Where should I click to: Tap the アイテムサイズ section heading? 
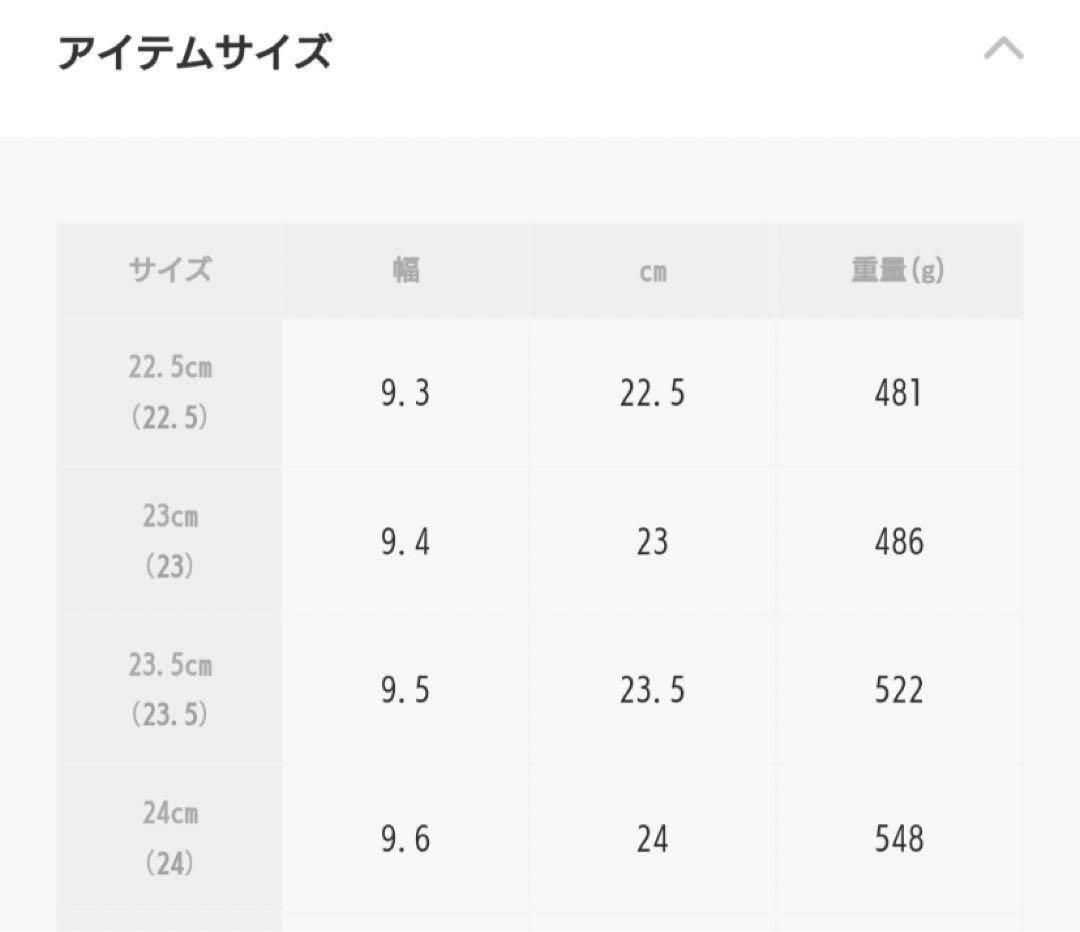195,52
